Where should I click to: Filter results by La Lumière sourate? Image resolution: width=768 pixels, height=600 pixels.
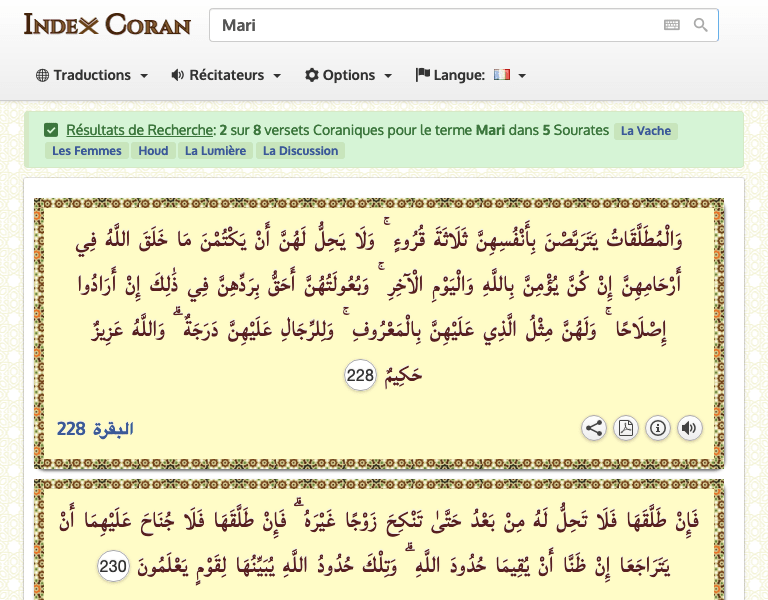(216, 151)
